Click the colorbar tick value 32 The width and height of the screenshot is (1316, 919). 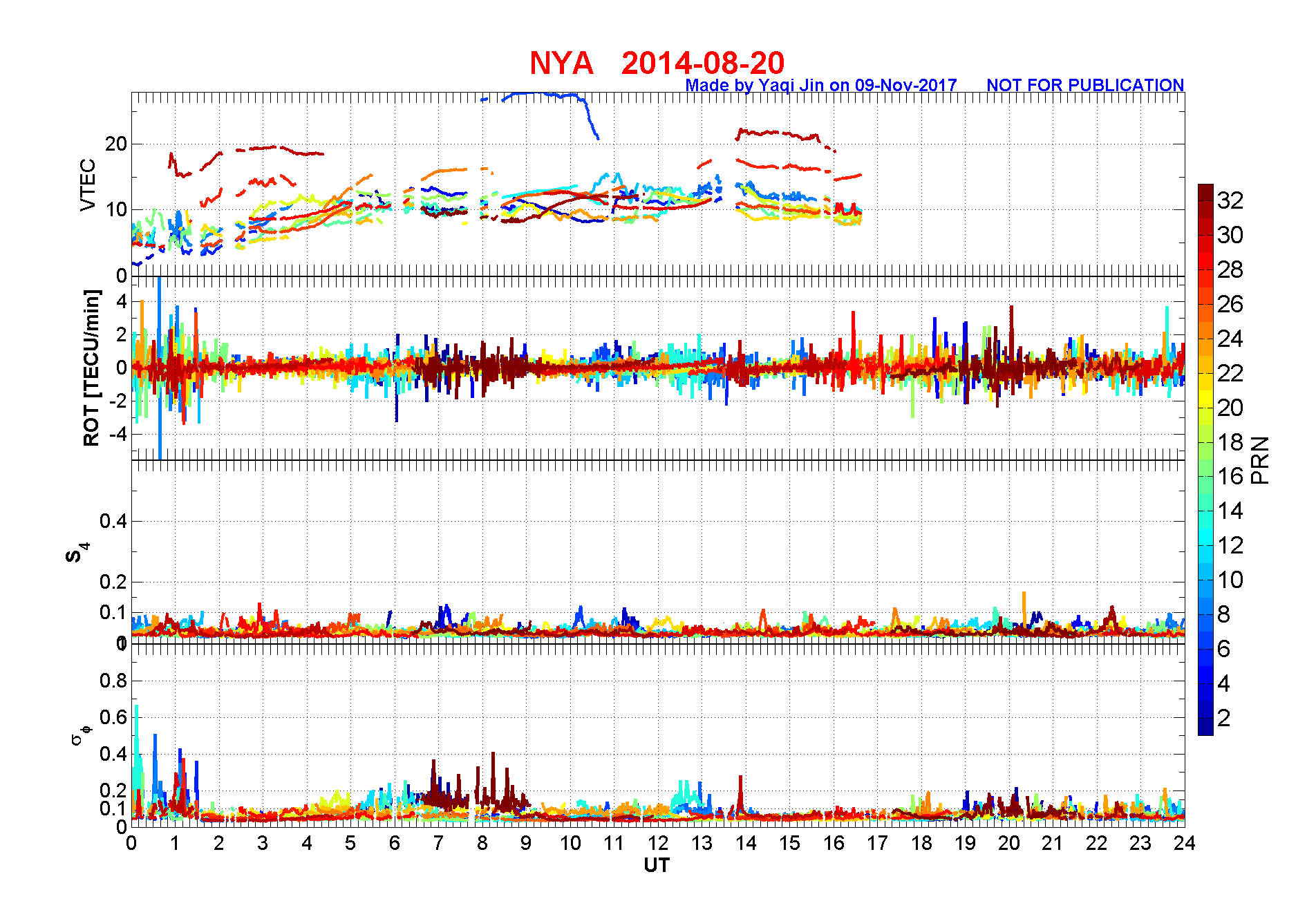coord(1230,200)
